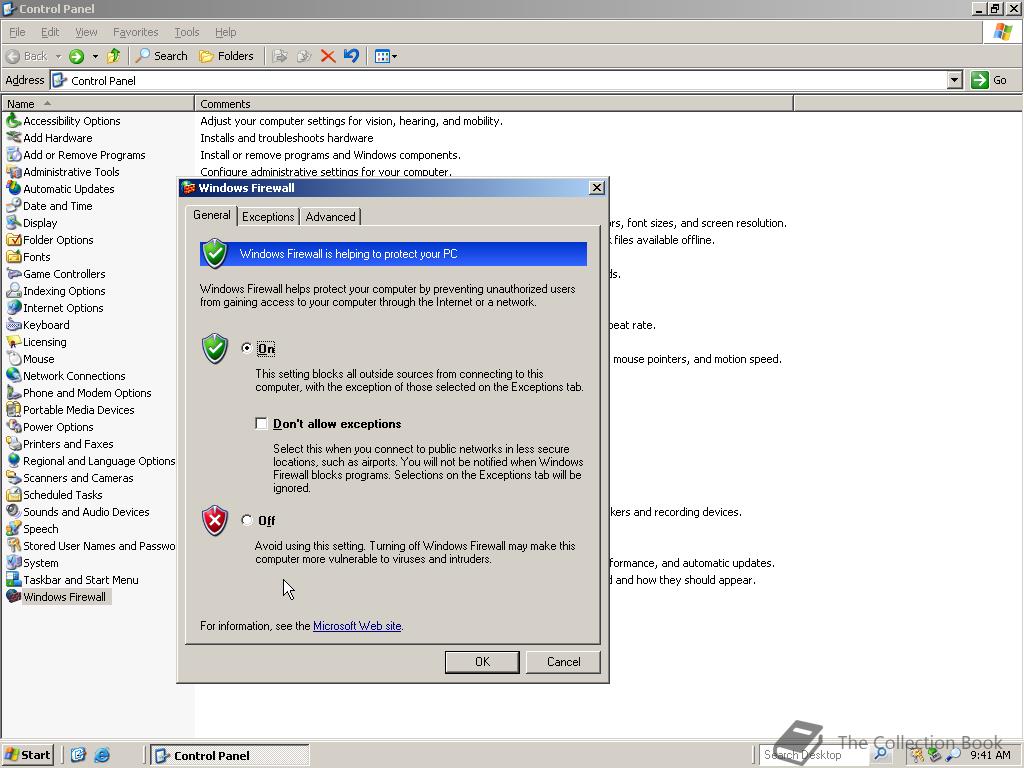Select the Off firewall radio button
This screenshot has height=768, width=1024.
[x=246, y=520]
